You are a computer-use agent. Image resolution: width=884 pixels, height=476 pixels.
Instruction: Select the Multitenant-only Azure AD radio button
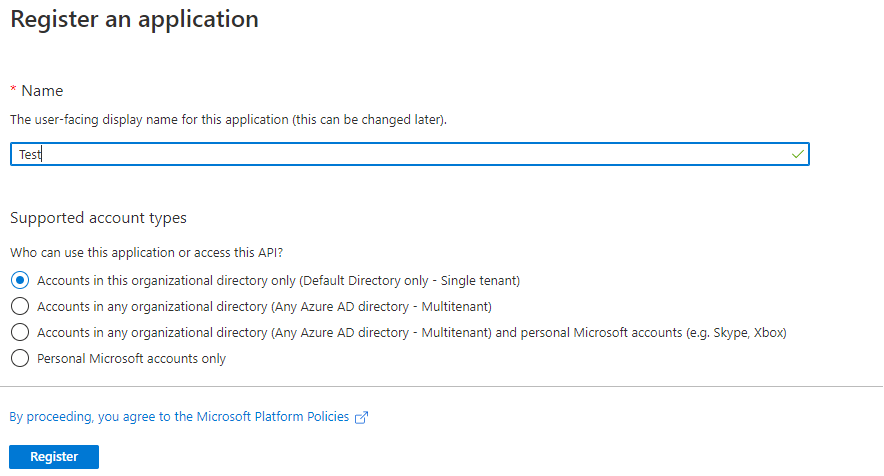point(20,306)
